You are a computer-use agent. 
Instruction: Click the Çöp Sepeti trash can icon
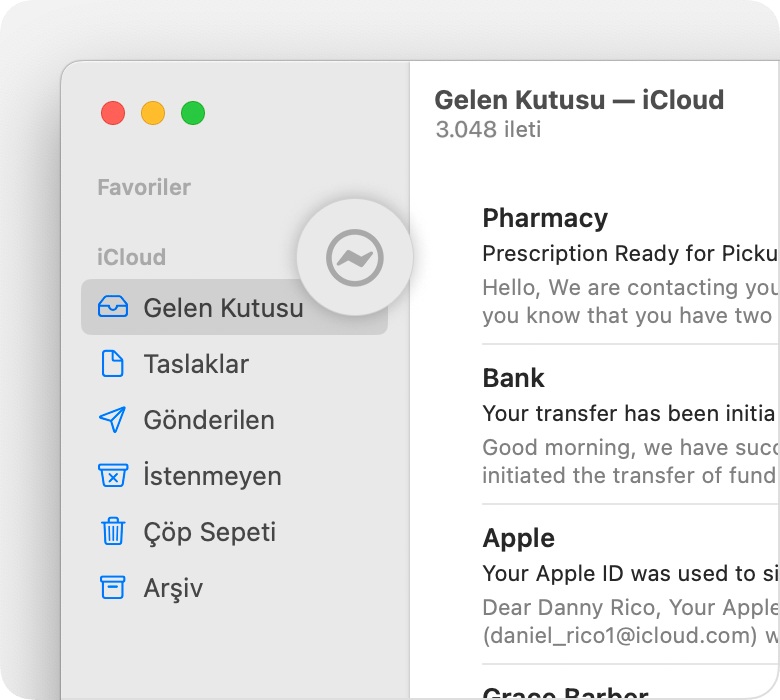tap(113, 532)
